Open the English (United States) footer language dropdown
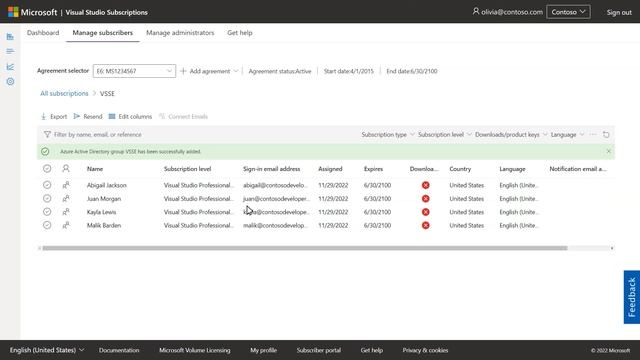 (47, 350)
